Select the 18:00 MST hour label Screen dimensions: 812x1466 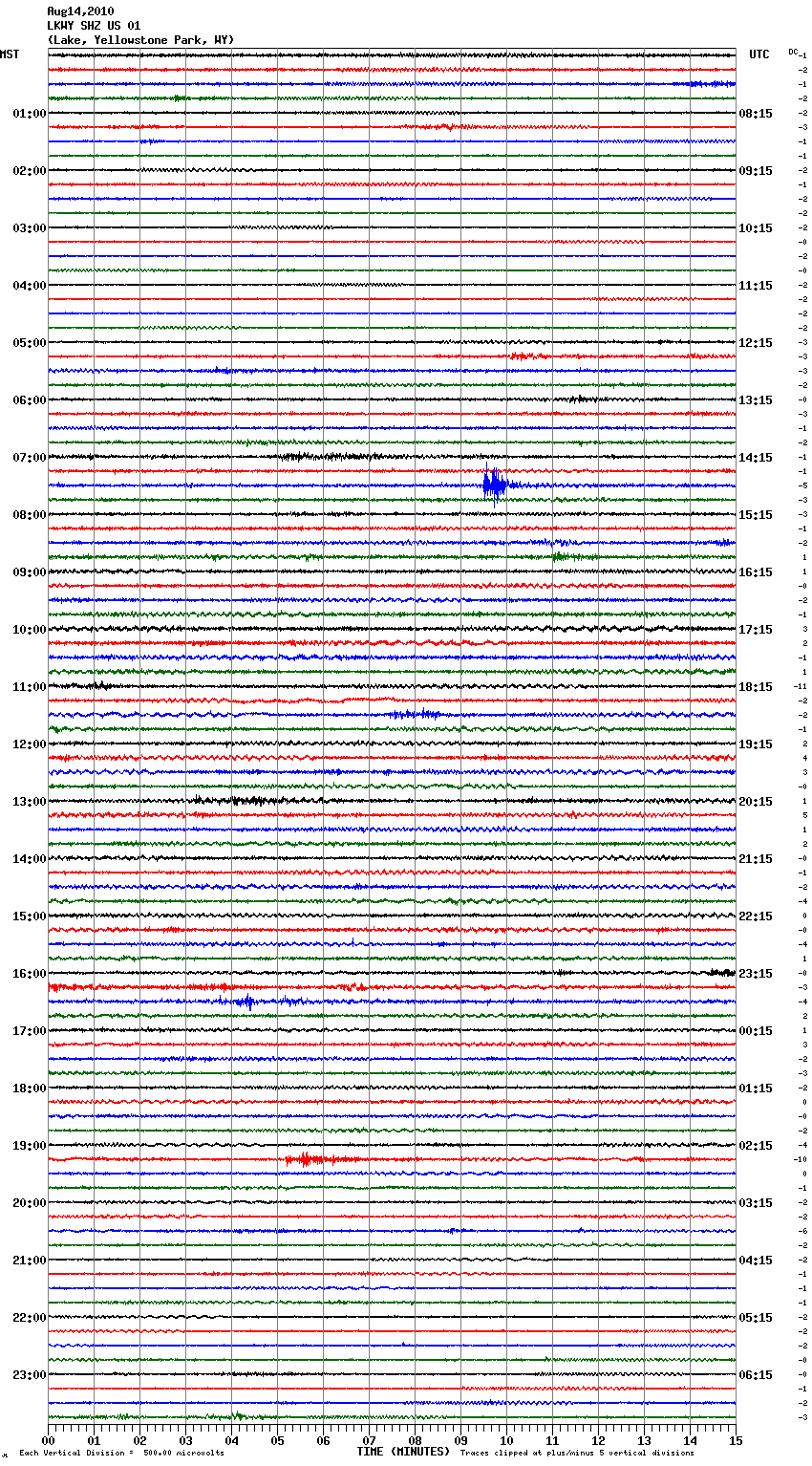click(x=30, y=1089)
